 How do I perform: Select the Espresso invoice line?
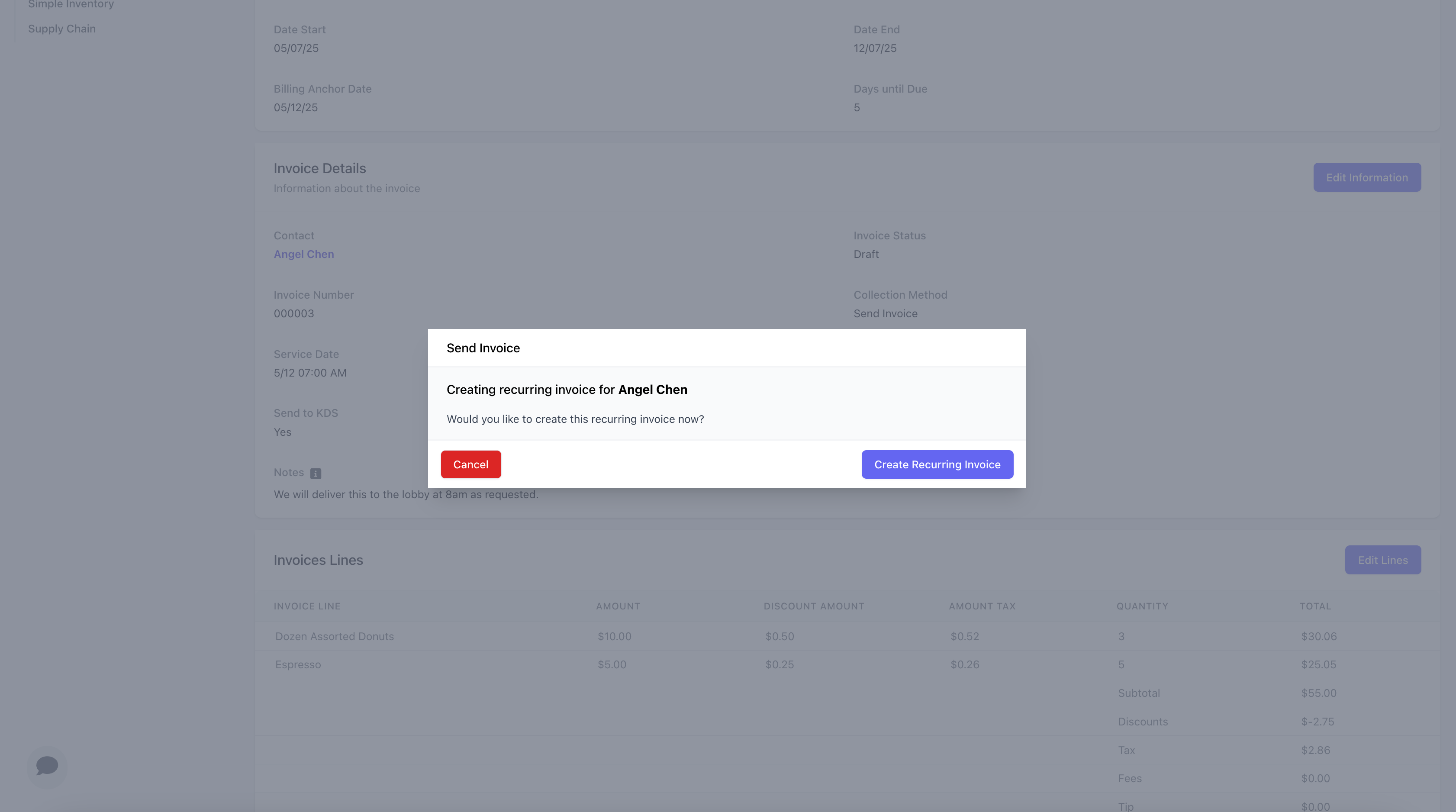[298, 664]
